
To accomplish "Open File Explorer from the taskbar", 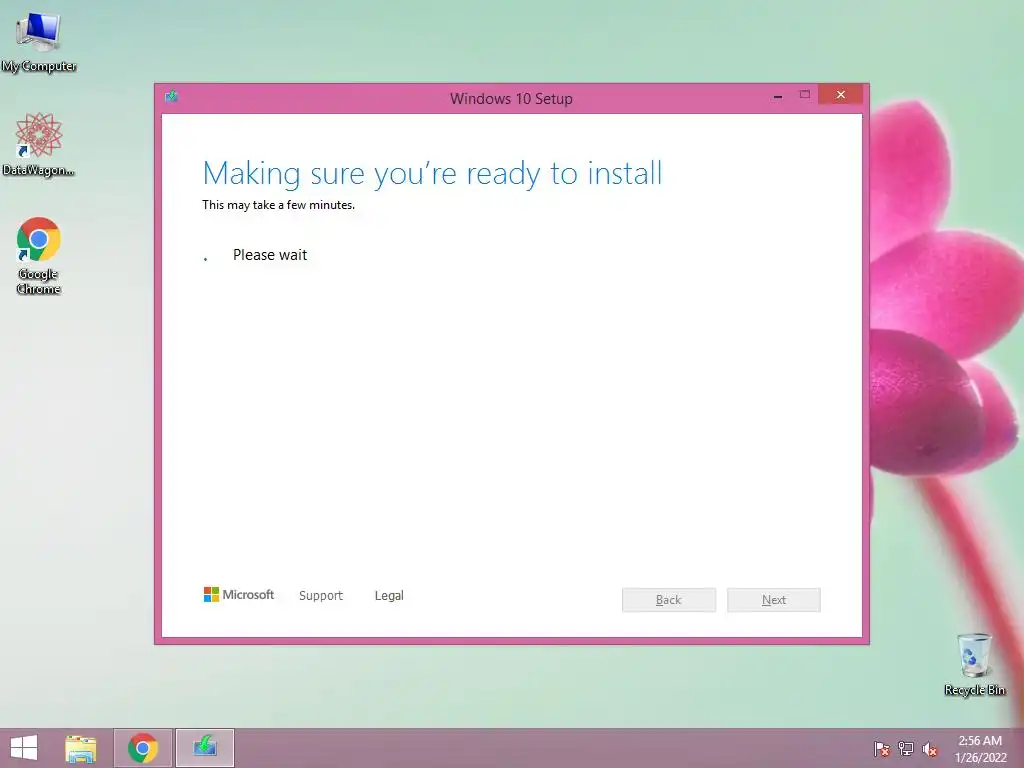I will pos(81,748).
